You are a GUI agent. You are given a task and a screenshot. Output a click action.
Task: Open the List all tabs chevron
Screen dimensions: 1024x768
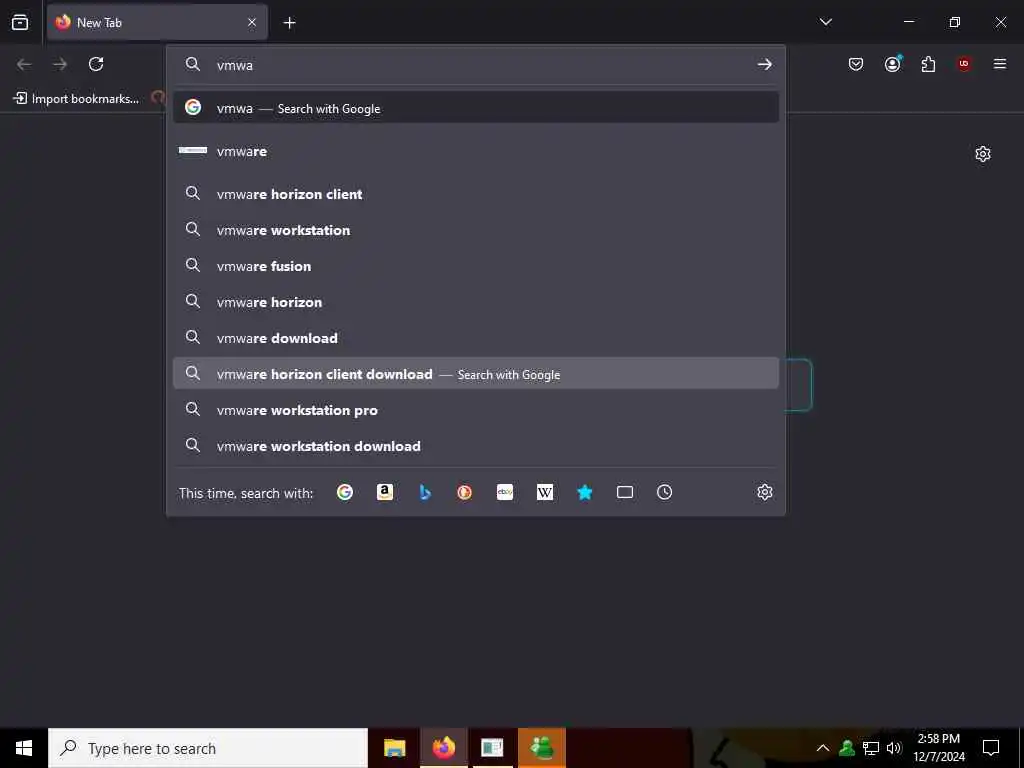pyautogui.click(x=825, y=22)
